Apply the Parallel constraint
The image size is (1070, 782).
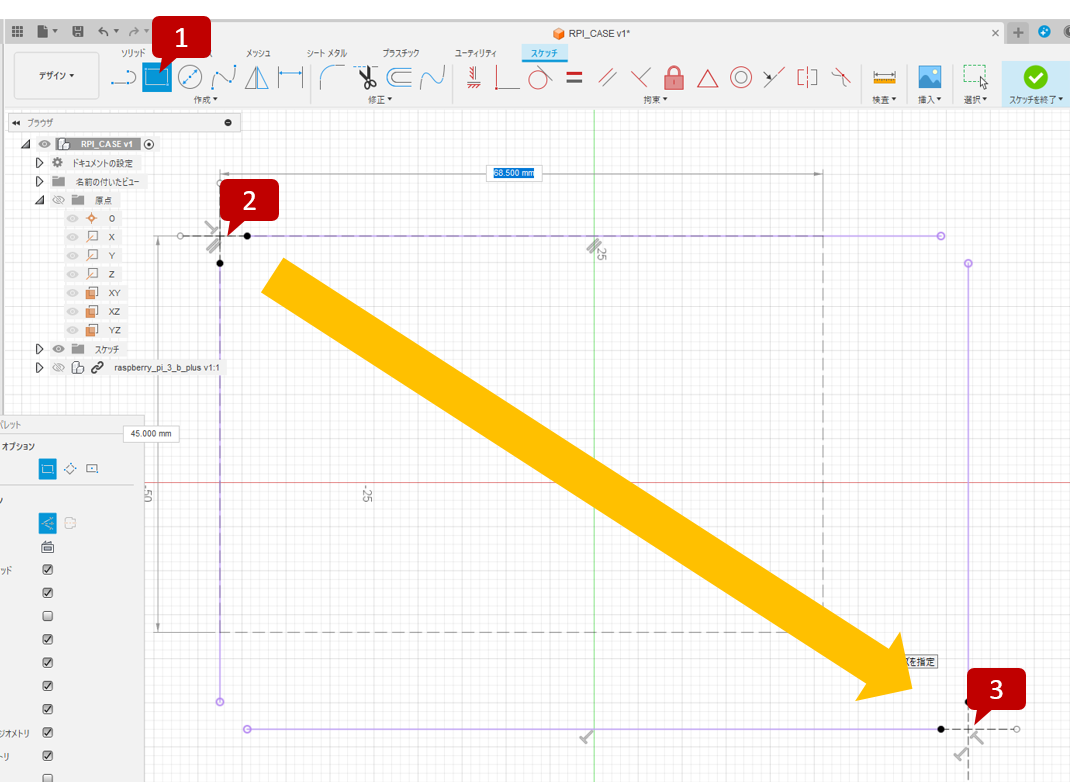tap(607, 78)
